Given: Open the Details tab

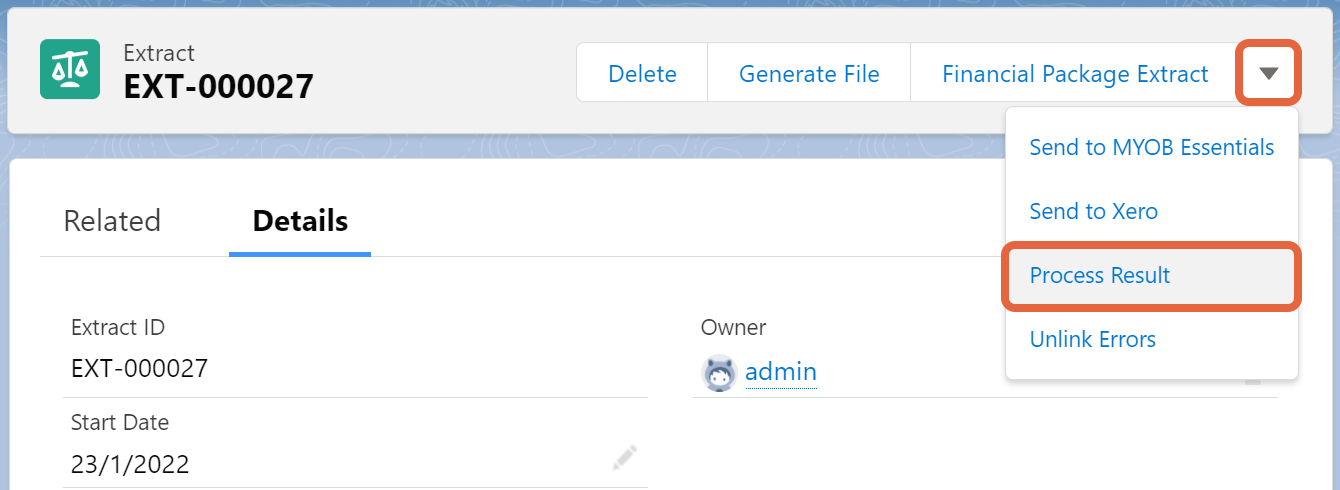Looking at the screenshot, I should tap(300, 220).
